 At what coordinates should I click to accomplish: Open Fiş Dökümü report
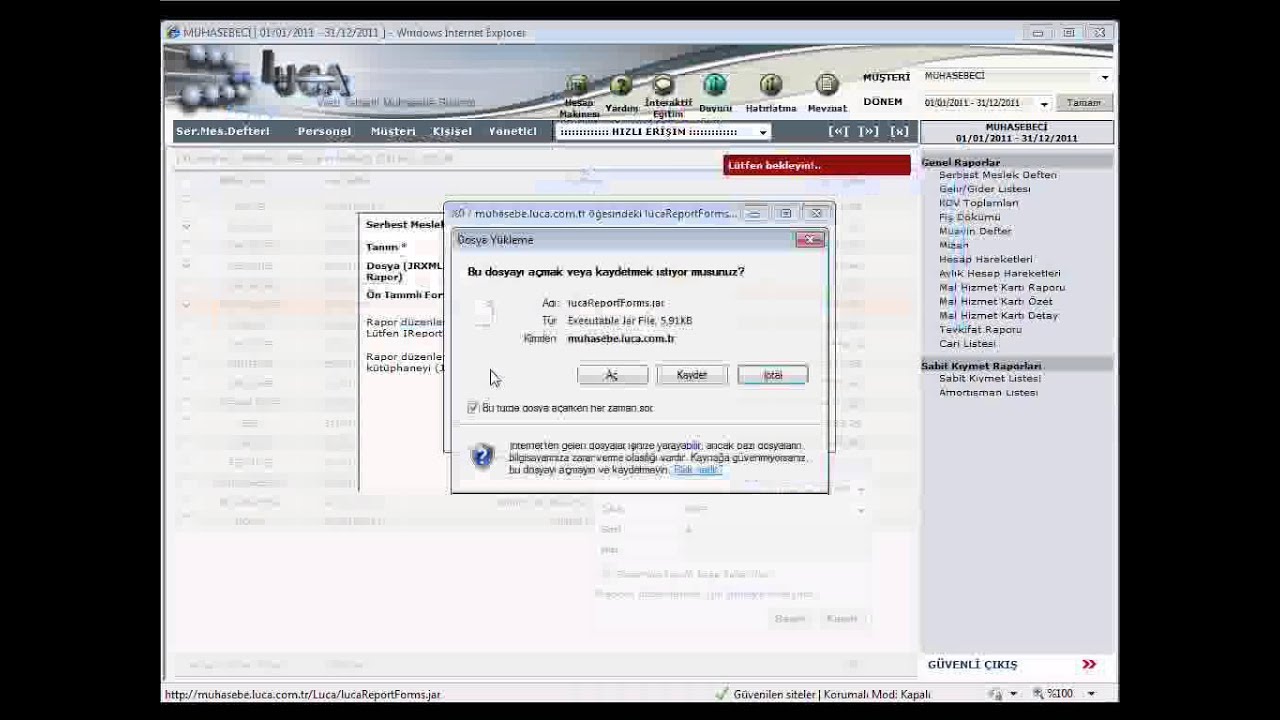pos(969,217)
